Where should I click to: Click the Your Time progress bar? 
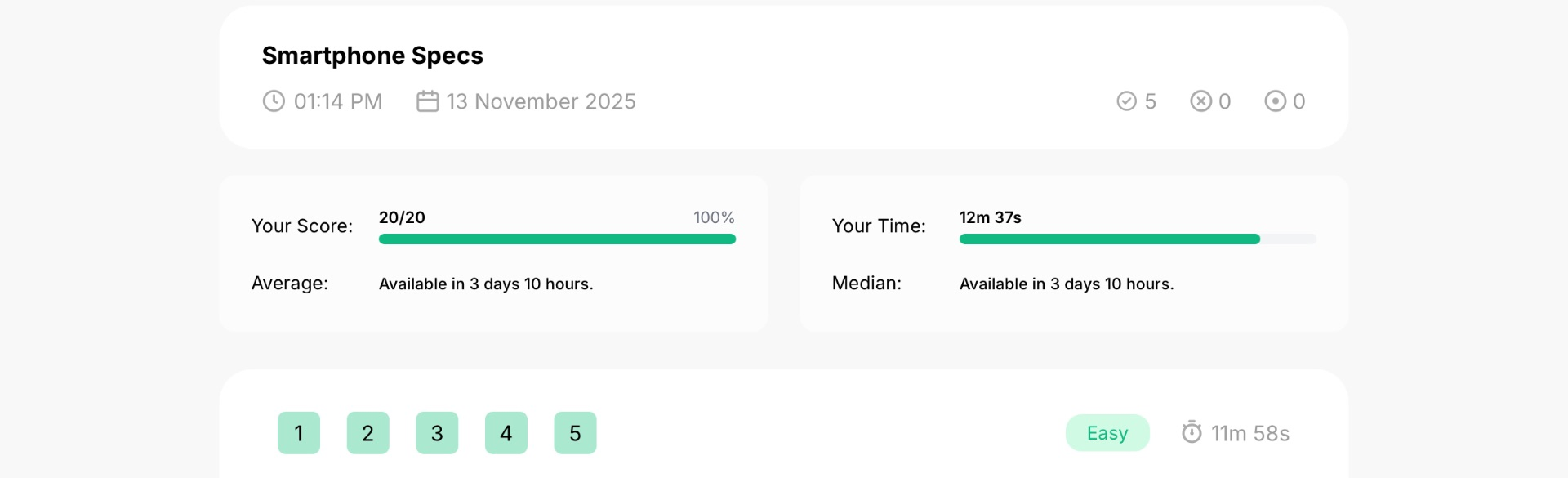[1138, 239]
